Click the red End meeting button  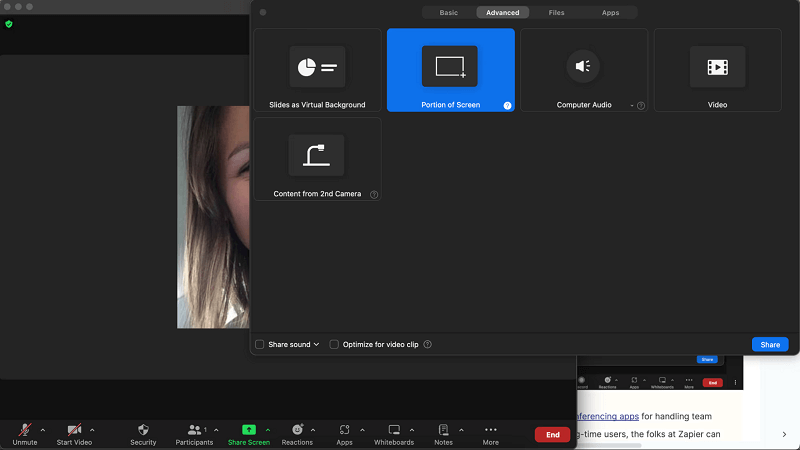pos(552,435)
